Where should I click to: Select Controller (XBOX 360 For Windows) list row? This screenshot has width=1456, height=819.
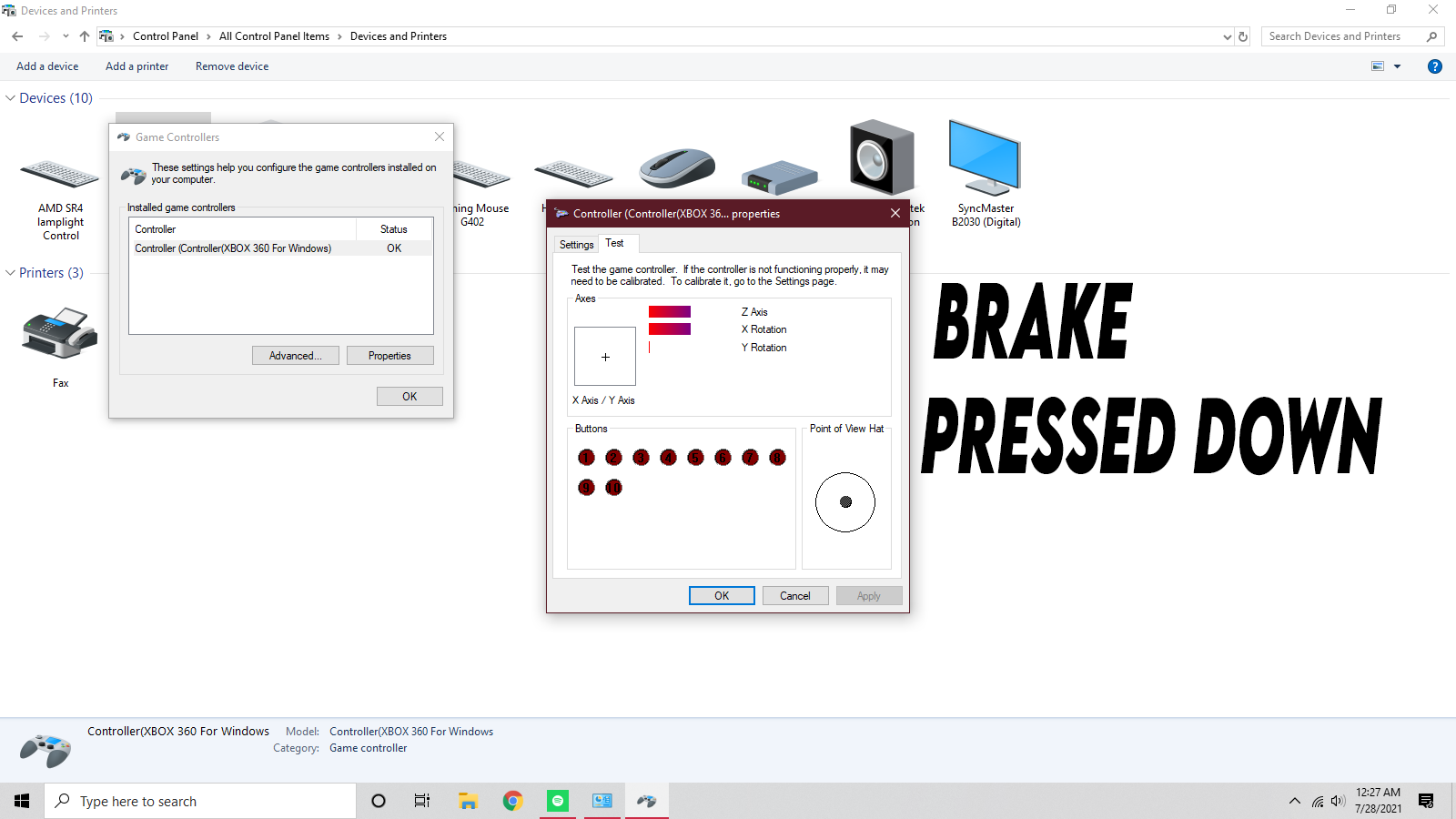(280, 248)
